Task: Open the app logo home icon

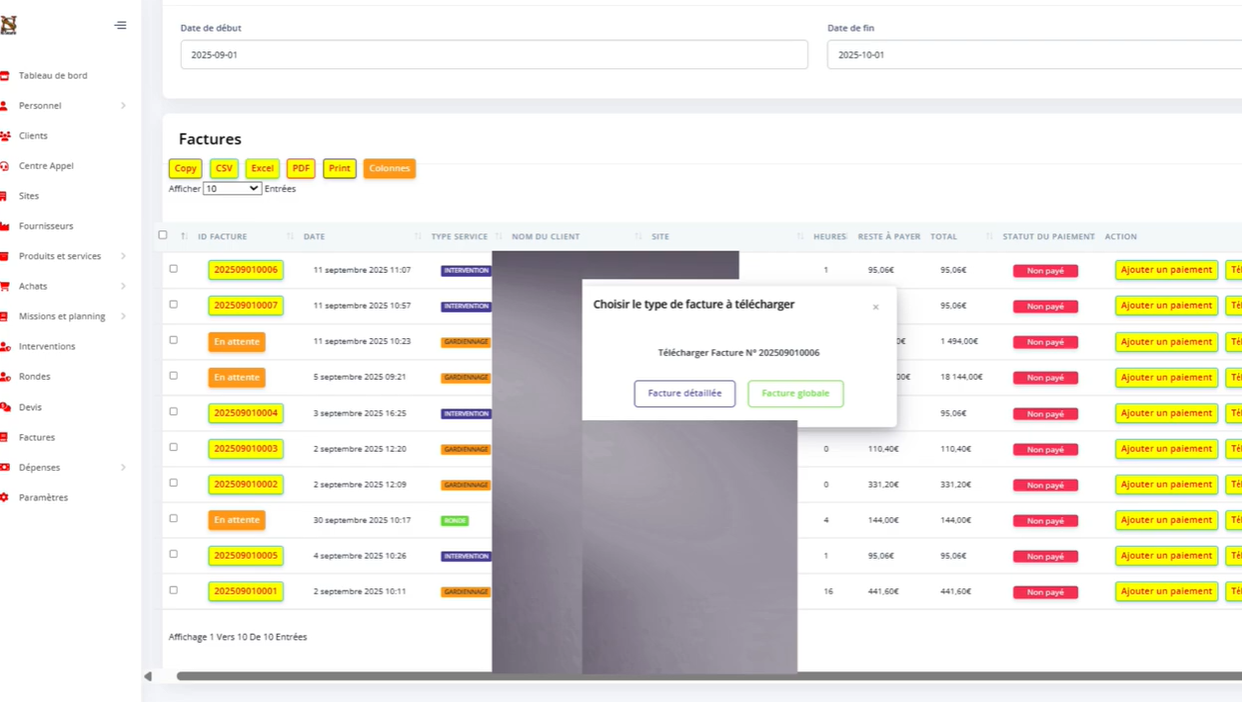Action: point(8,25)
